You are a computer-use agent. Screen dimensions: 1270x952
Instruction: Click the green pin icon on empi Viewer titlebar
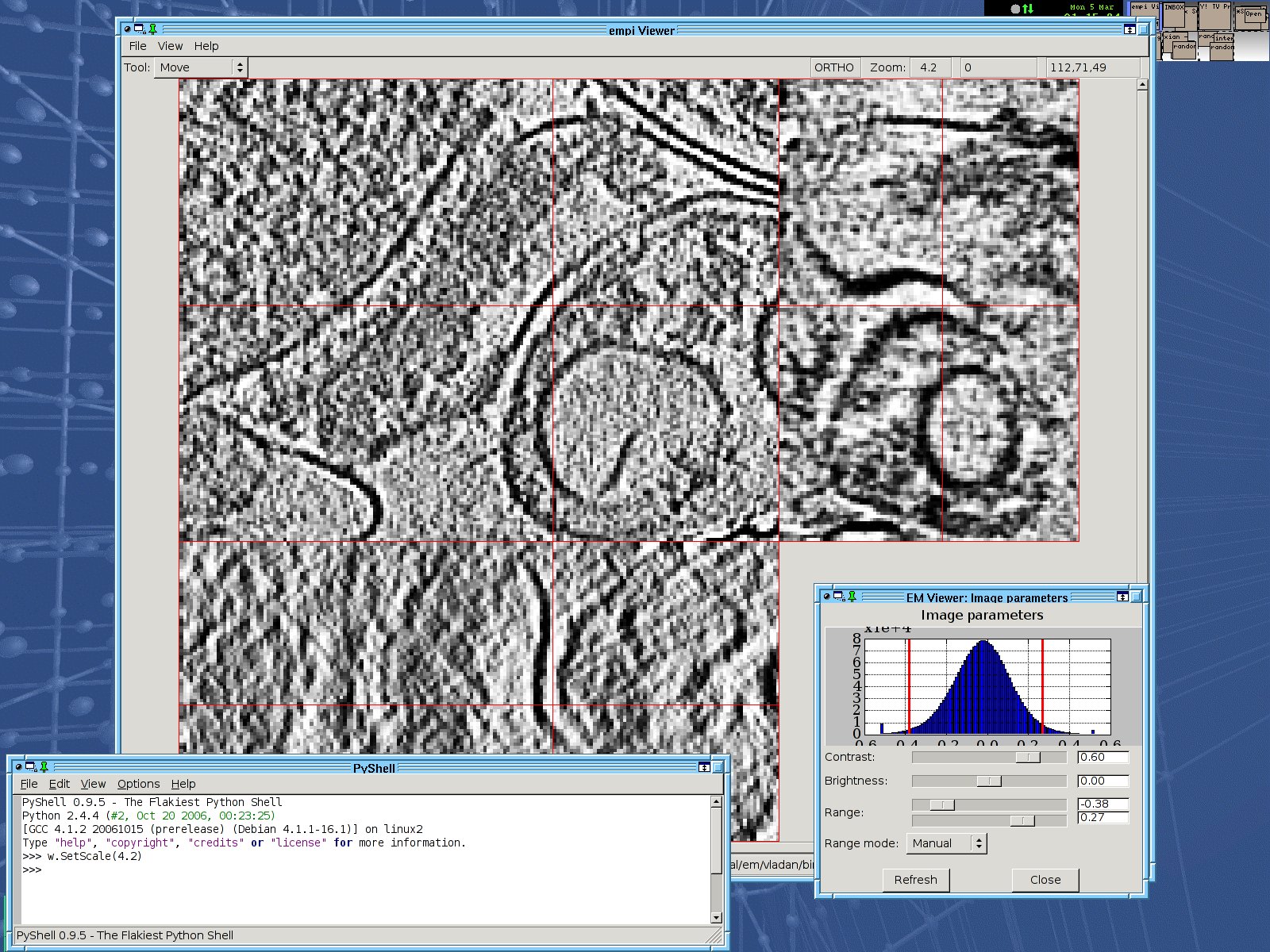click(153, 29)
